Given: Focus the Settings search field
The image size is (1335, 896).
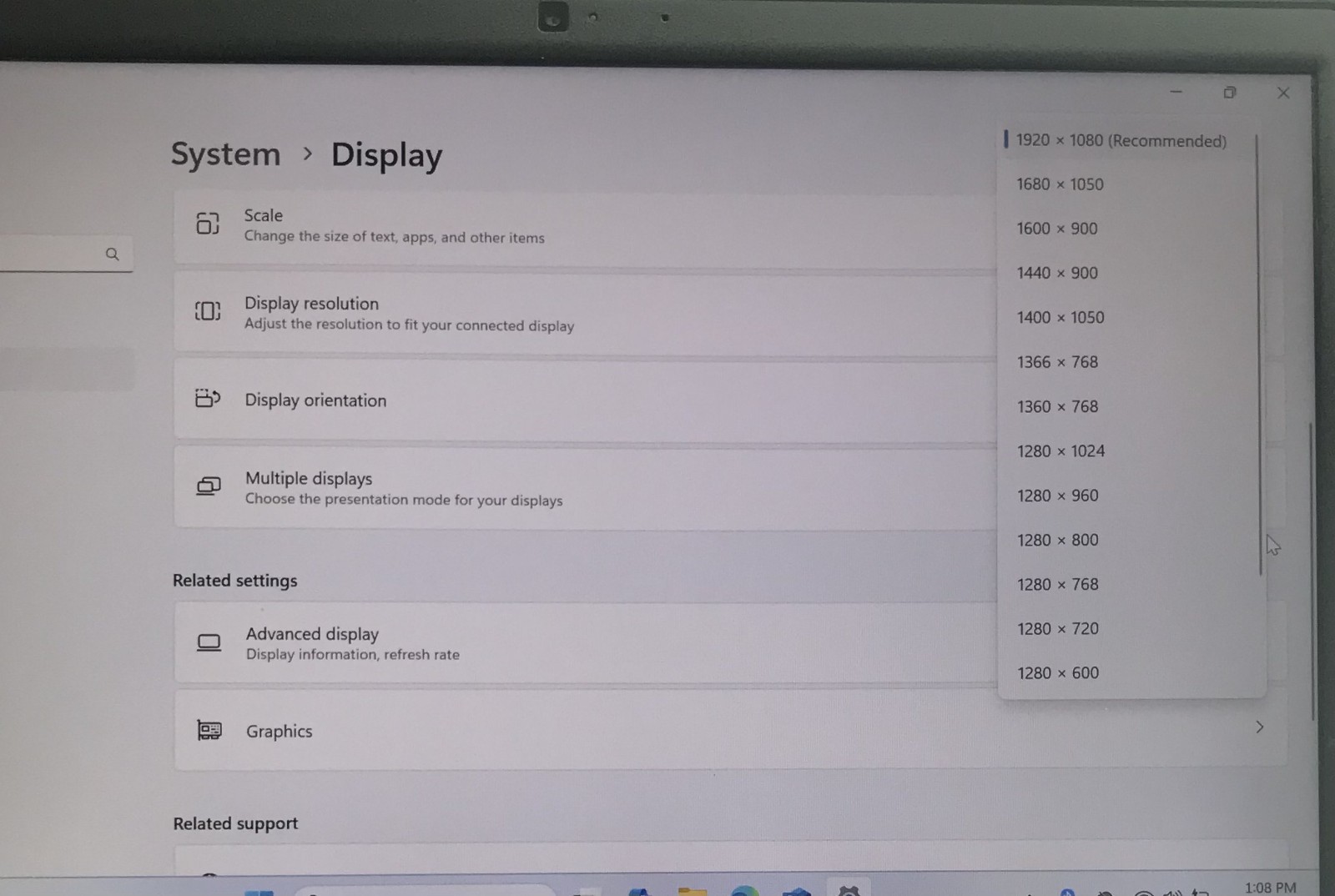Looking at the screenshot, I should point(65,254).
